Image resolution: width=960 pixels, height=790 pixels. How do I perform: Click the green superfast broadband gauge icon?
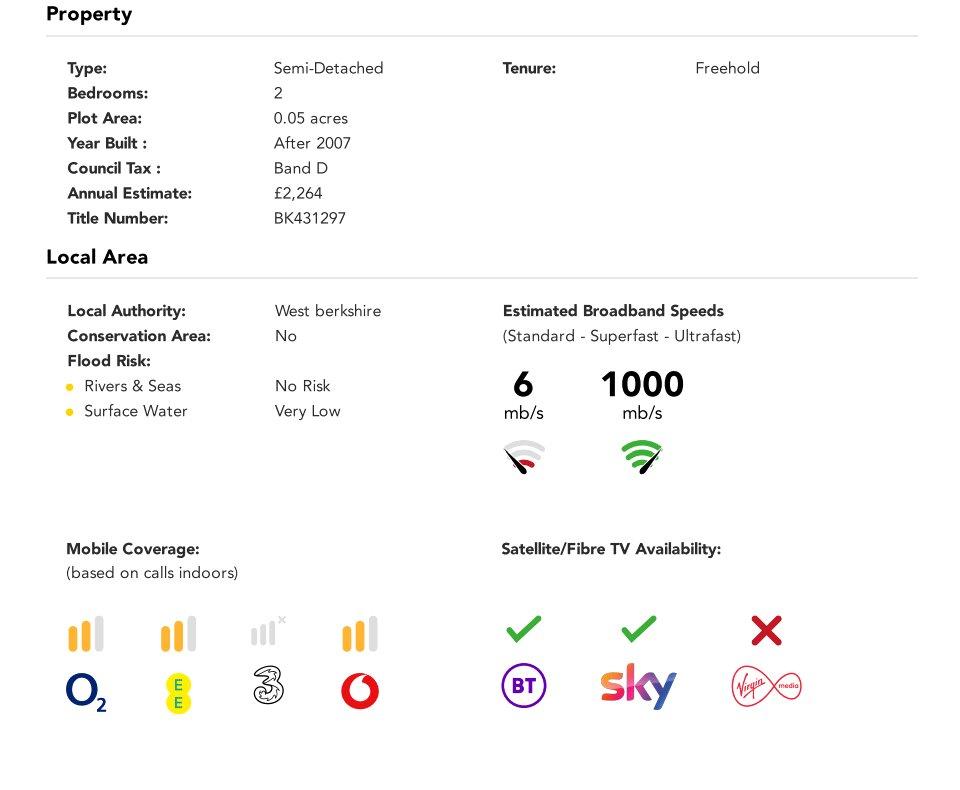tap(642, 456)
